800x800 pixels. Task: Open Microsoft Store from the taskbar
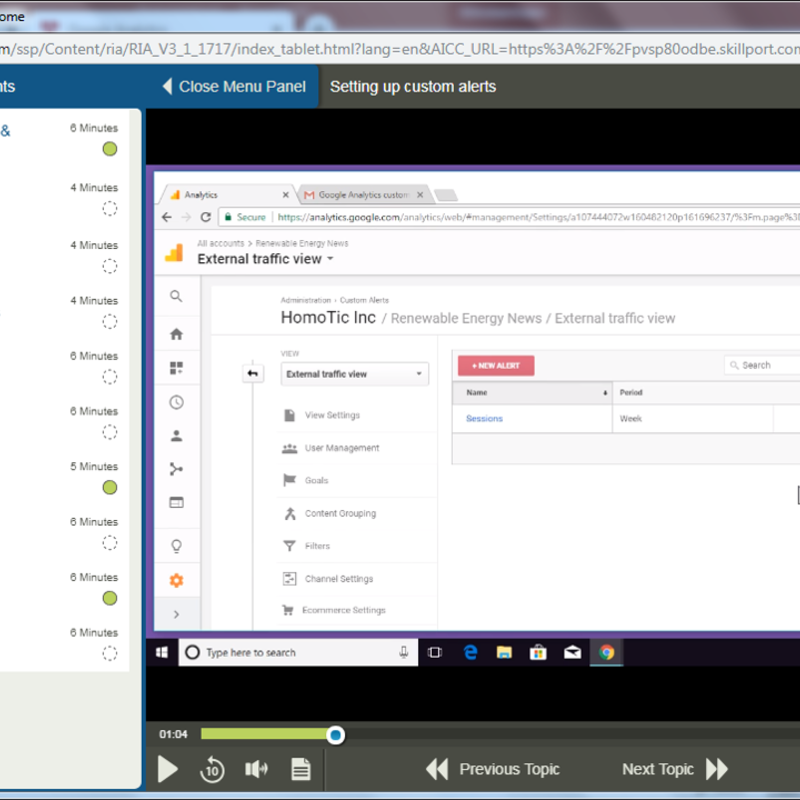coord(538,653)
